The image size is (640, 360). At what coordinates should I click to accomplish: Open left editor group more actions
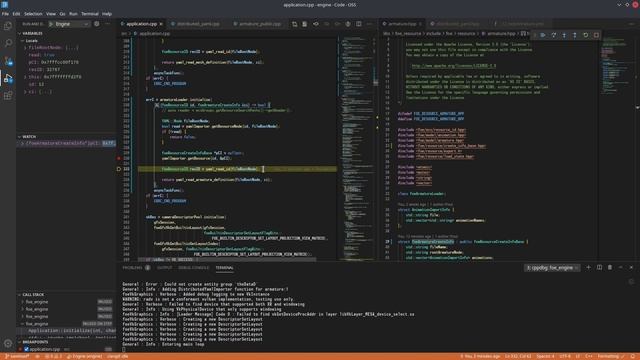(x=369, y=24)
